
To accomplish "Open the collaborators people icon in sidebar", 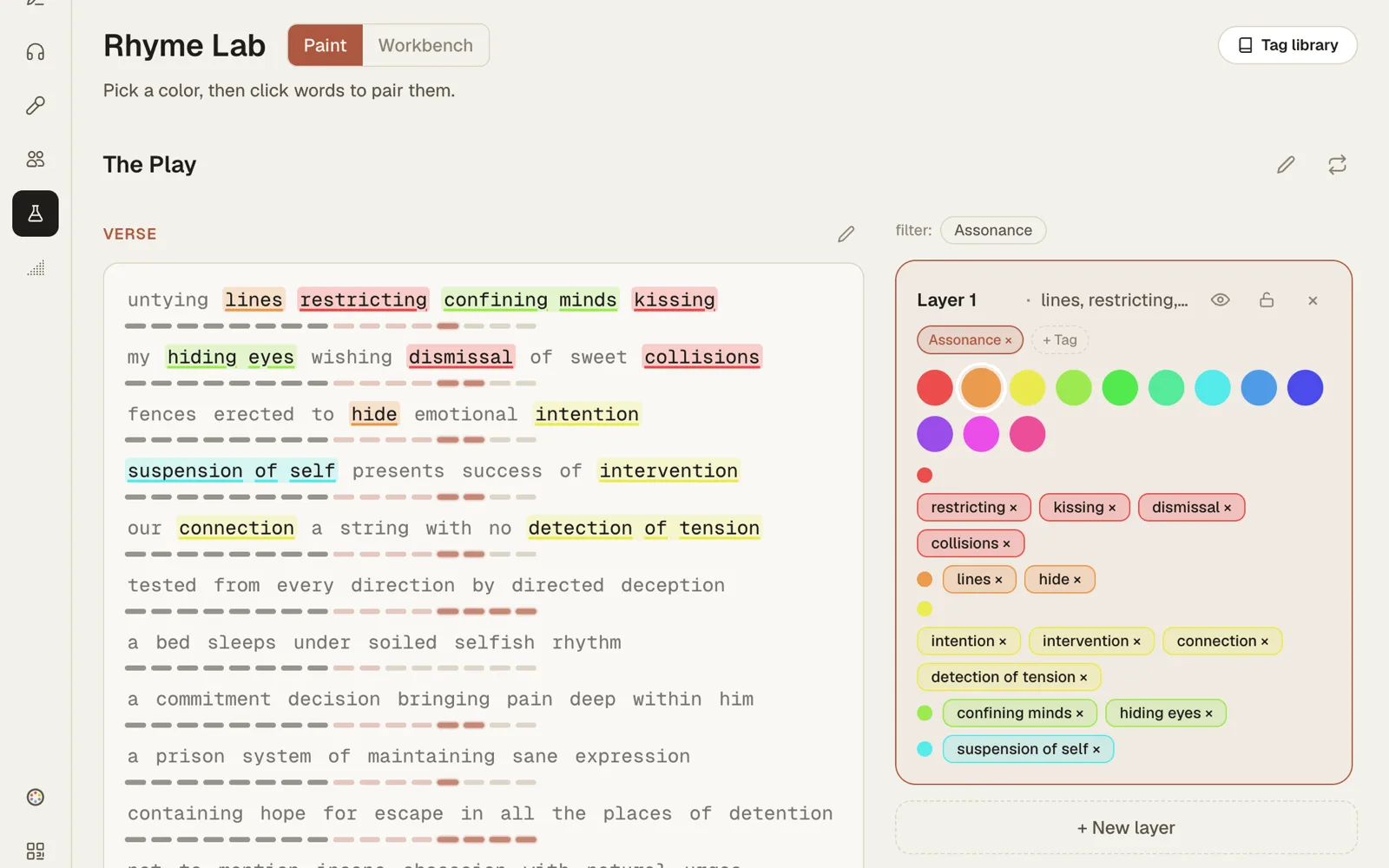I will 36,159.
